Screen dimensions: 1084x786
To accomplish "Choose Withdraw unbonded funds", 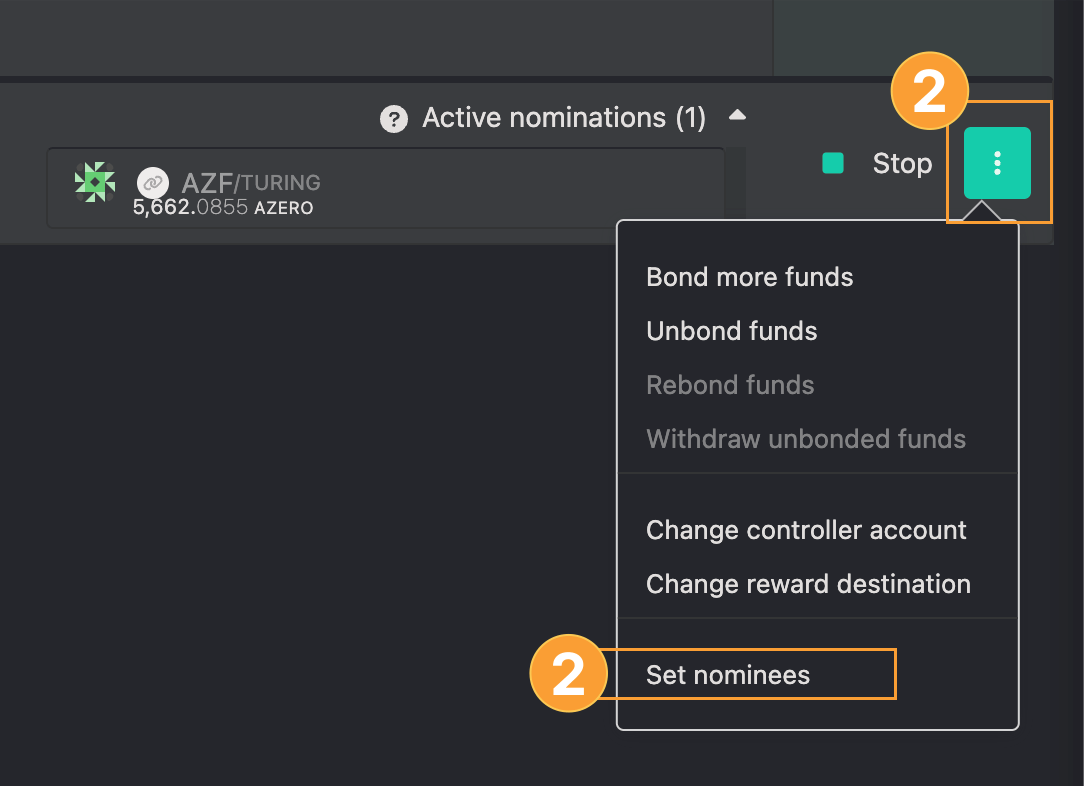I will 805,439.
